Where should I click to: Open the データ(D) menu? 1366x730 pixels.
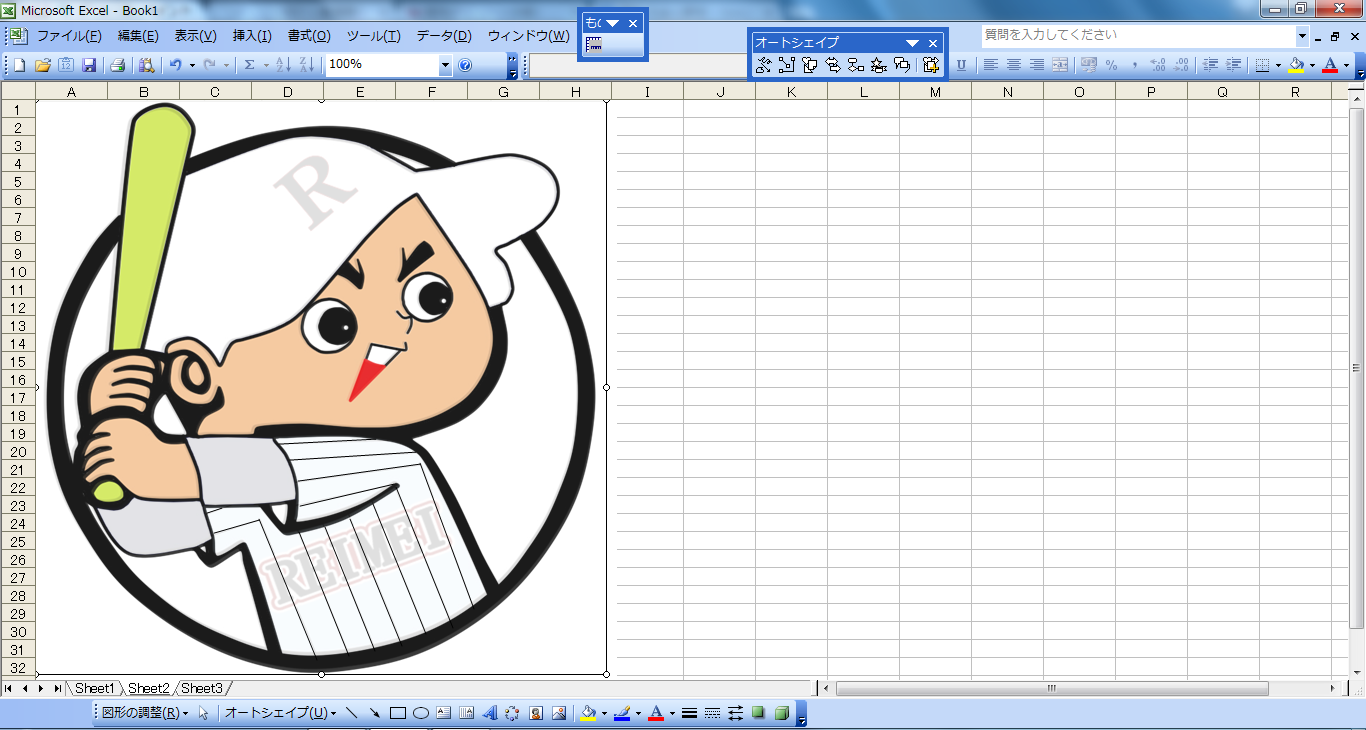(x=444, y=36)
